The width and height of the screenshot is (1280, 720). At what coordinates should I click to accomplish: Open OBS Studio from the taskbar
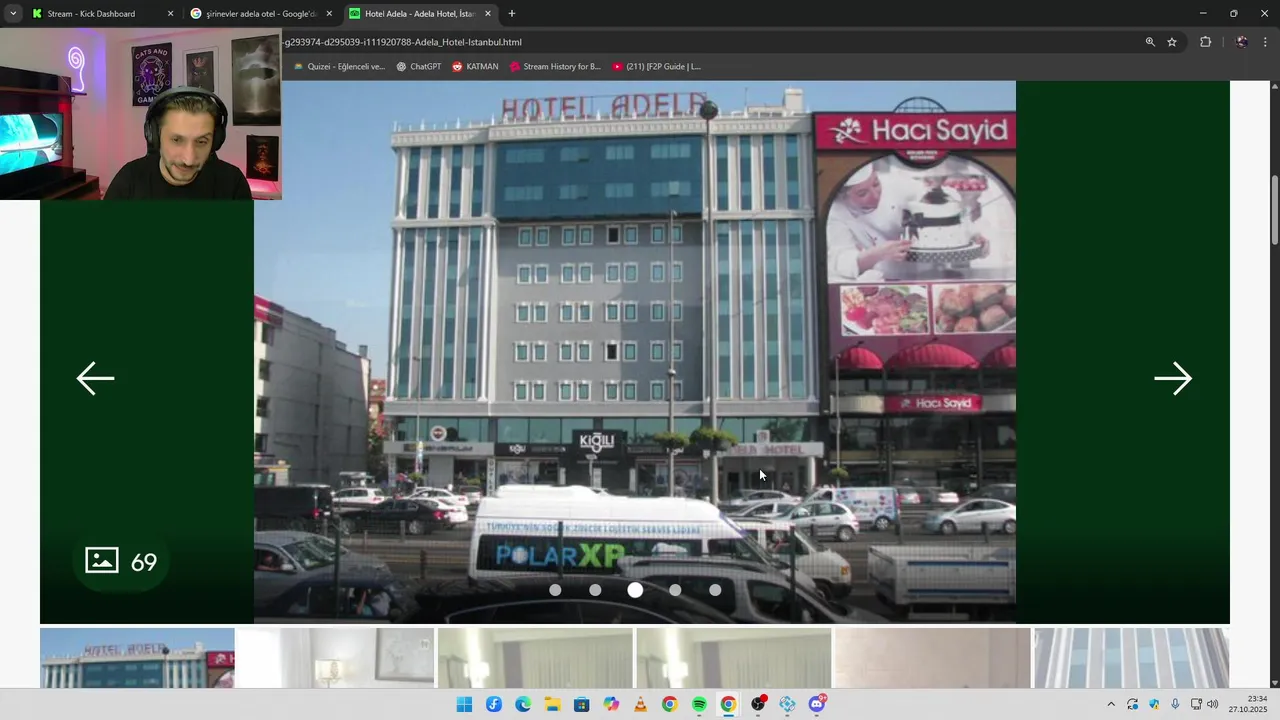(758, 704)
